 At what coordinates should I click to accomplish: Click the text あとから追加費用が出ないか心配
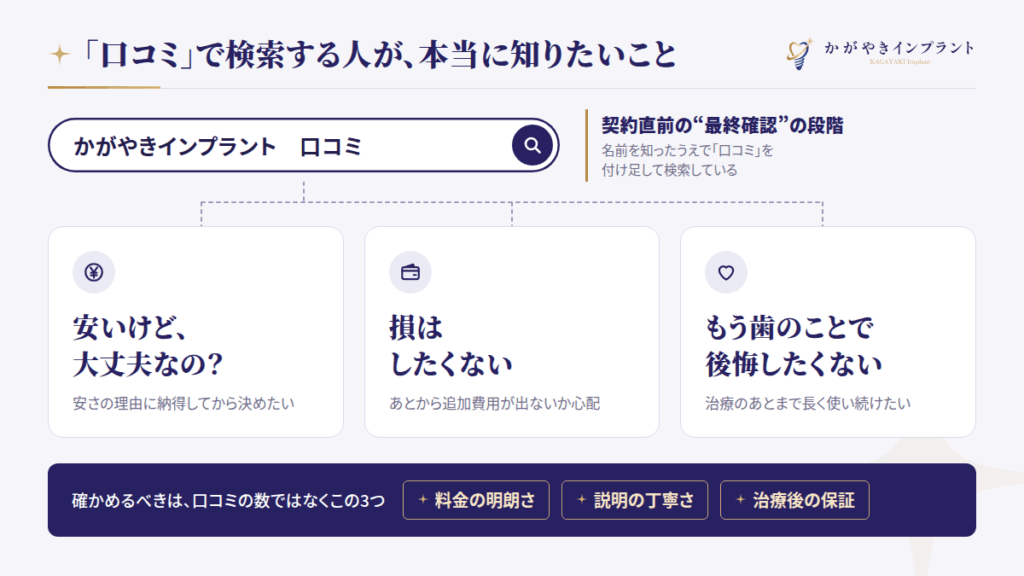(494, 404)
